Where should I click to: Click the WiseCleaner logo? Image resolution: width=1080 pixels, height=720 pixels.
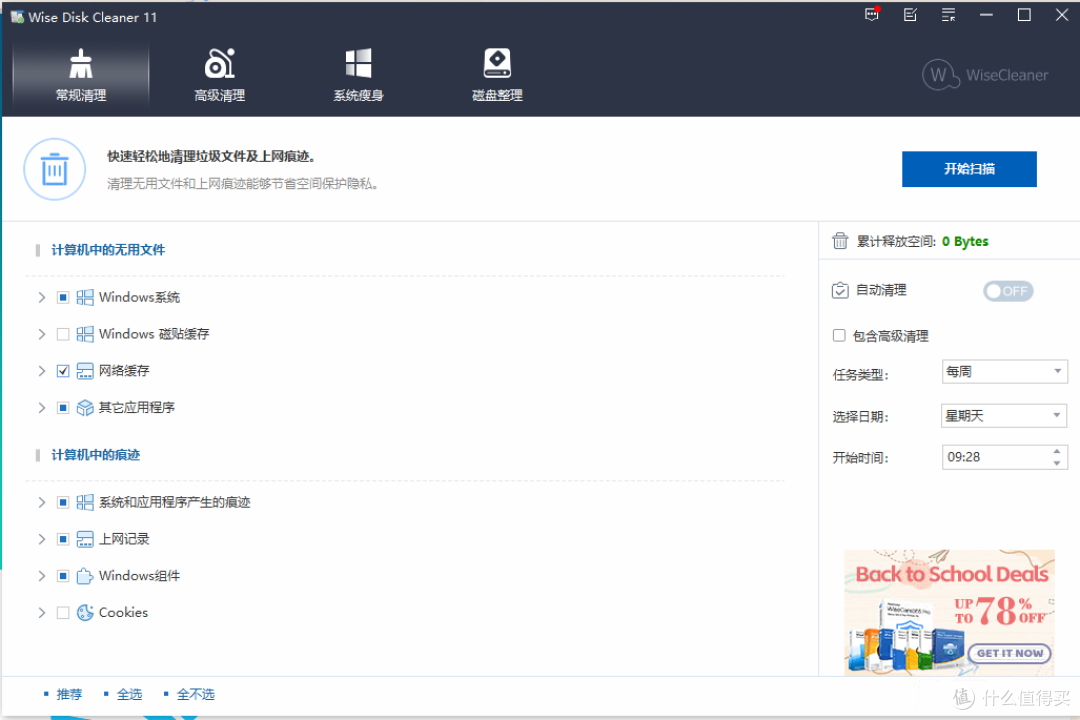[x=985, y=75]
